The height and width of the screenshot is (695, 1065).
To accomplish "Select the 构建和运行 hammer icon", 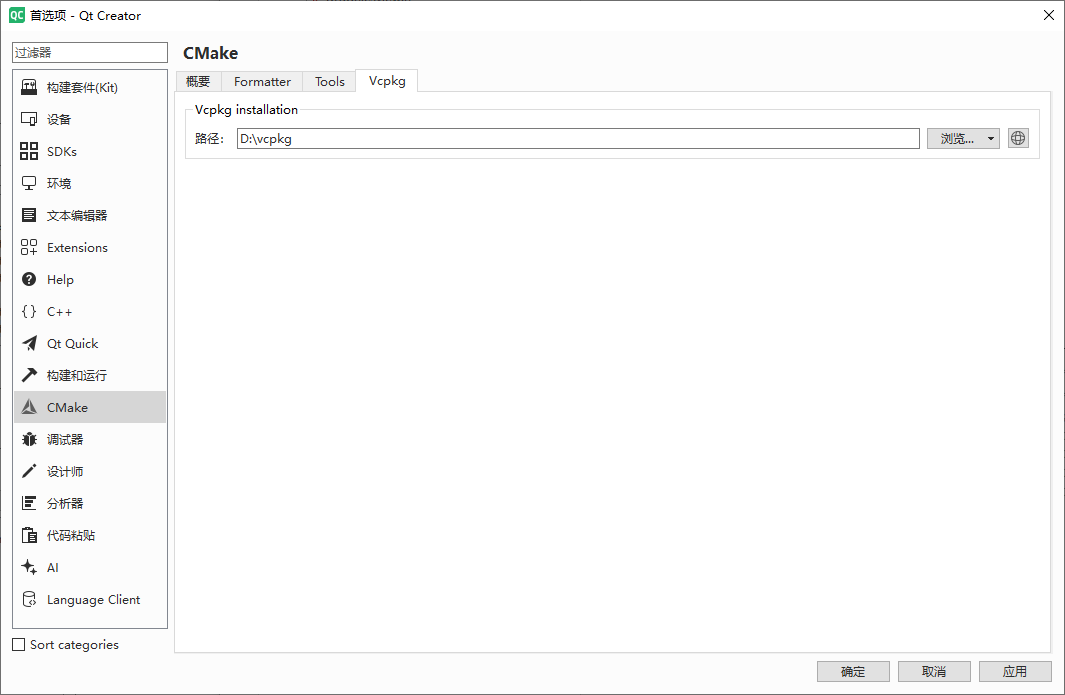I will pyautogui.click(x=29, y=376).
